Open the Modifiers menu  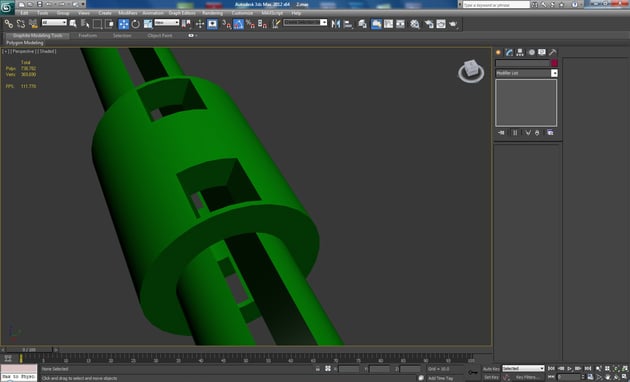point(128,13)
